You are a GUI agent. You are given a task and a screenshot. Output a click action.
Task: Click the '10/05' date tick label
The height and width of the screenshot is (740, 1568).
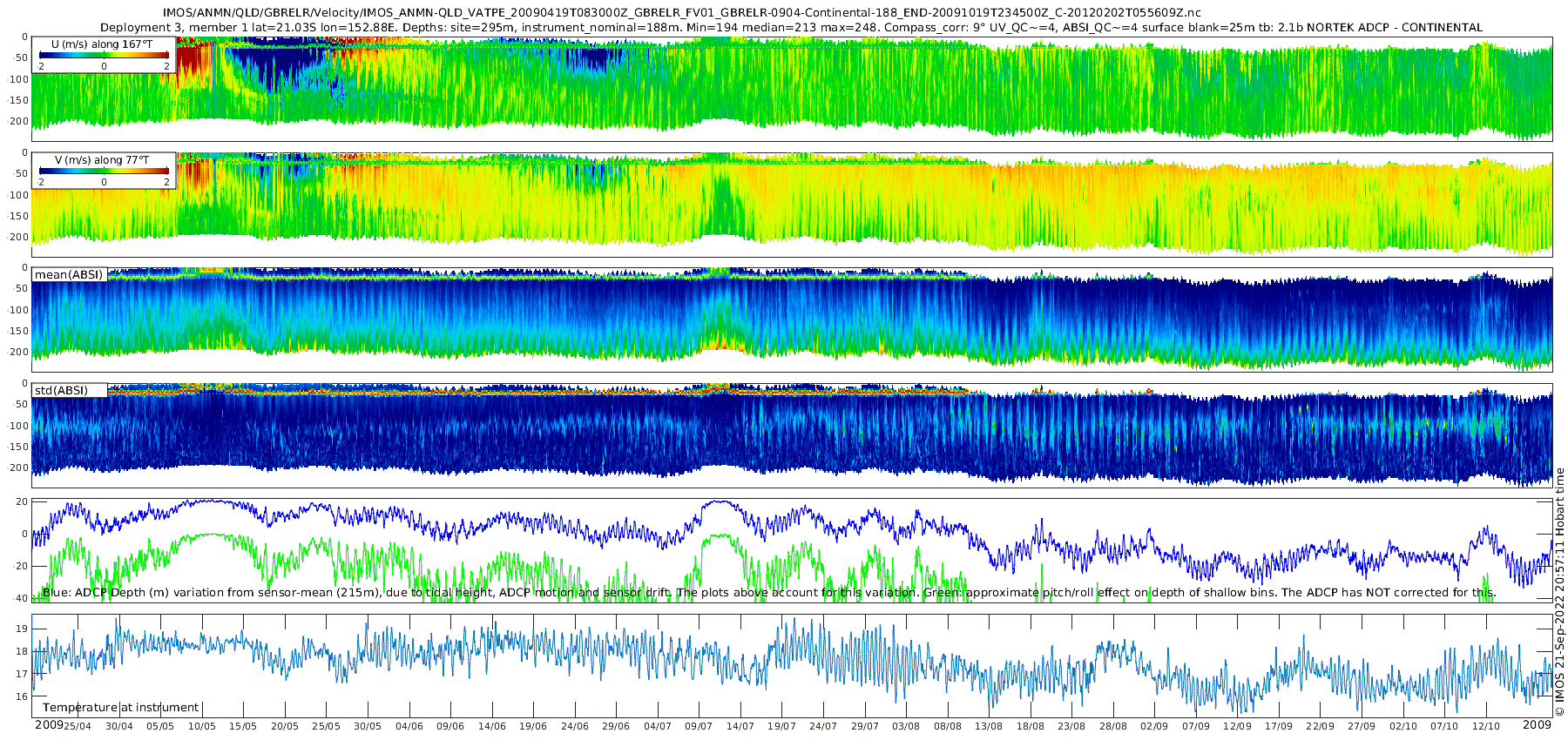click(x=202, y=726)
